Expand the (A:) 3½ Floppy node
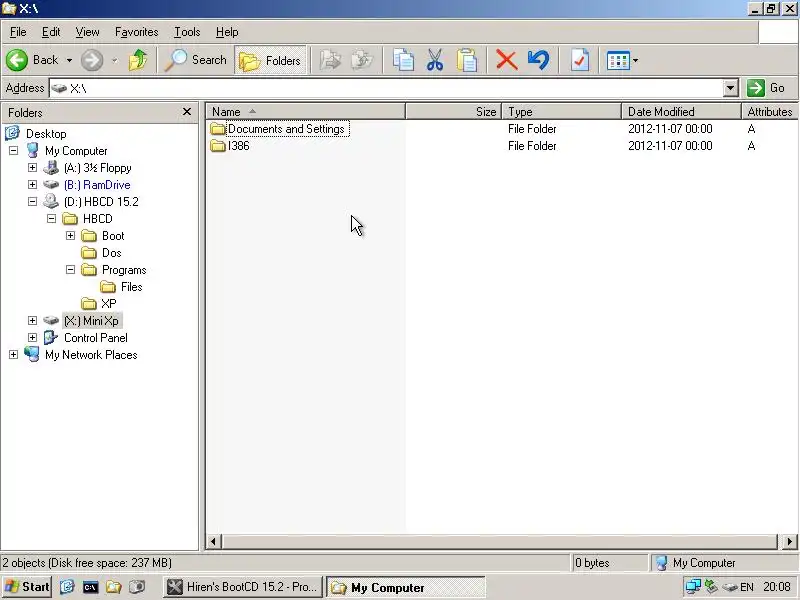The width and height of the screenshot is (800, 600). click(x=33, y=167)
